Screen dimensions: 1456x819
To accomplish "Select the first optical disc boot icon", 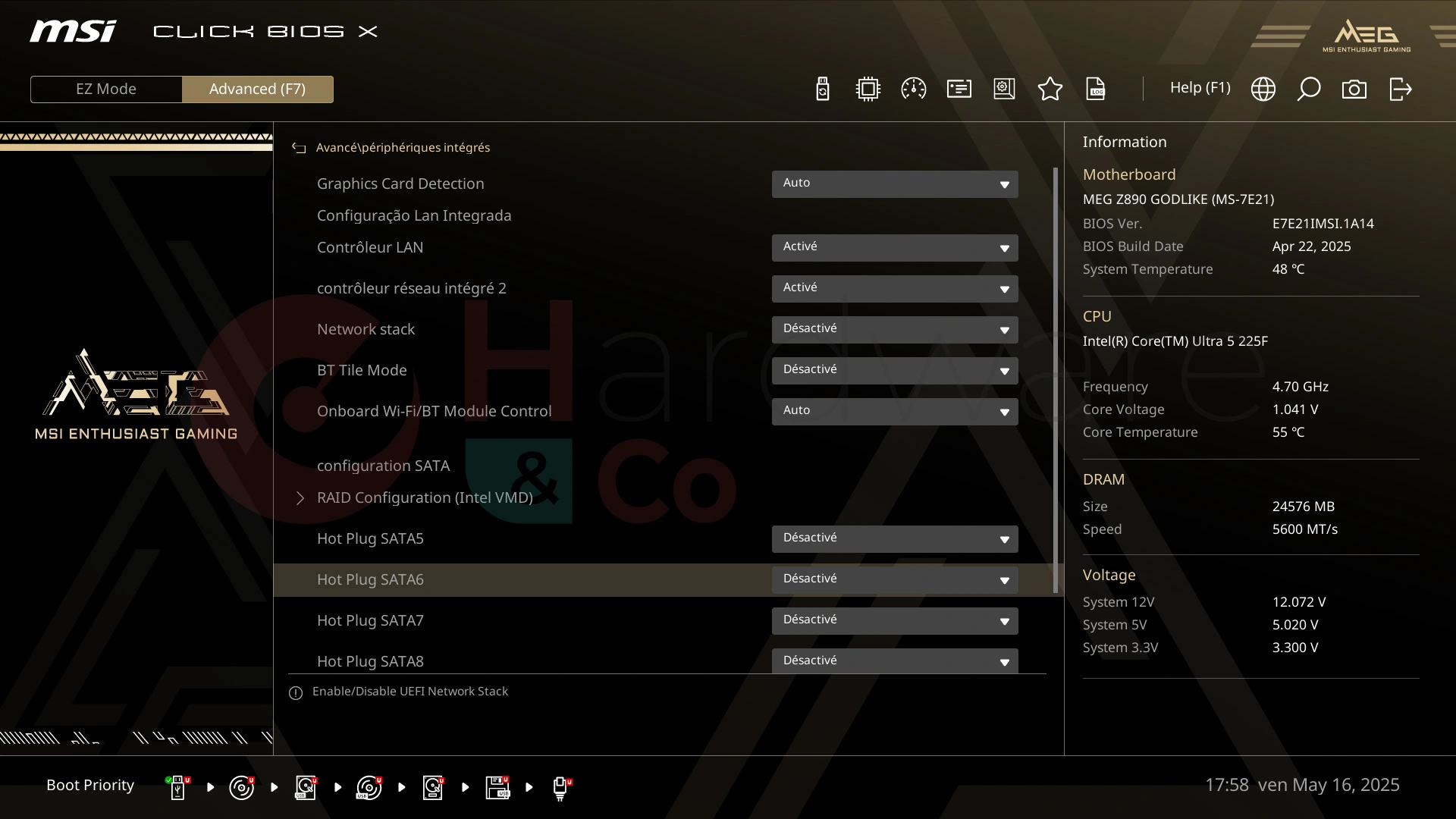I will pyautogui.click(x=242, y=787).
